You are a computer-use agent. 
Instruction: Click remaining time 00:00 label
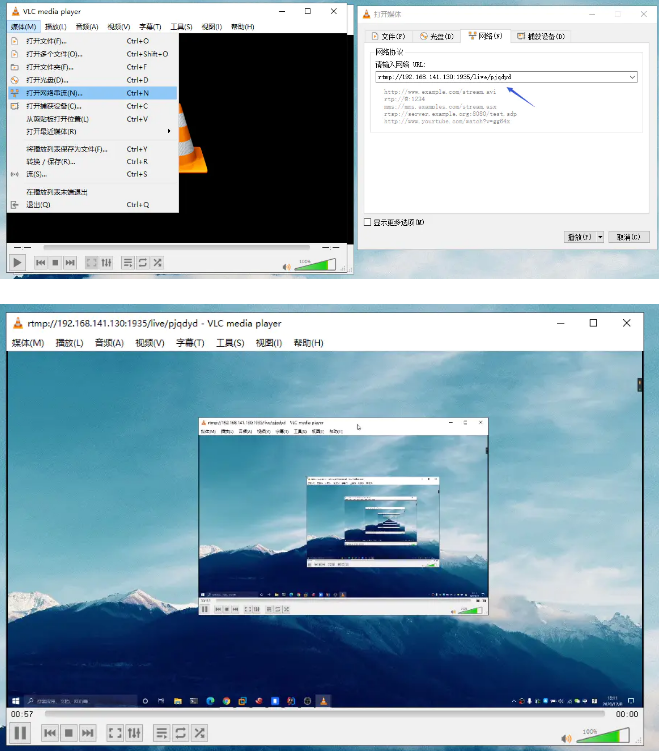tap(627, 714)
